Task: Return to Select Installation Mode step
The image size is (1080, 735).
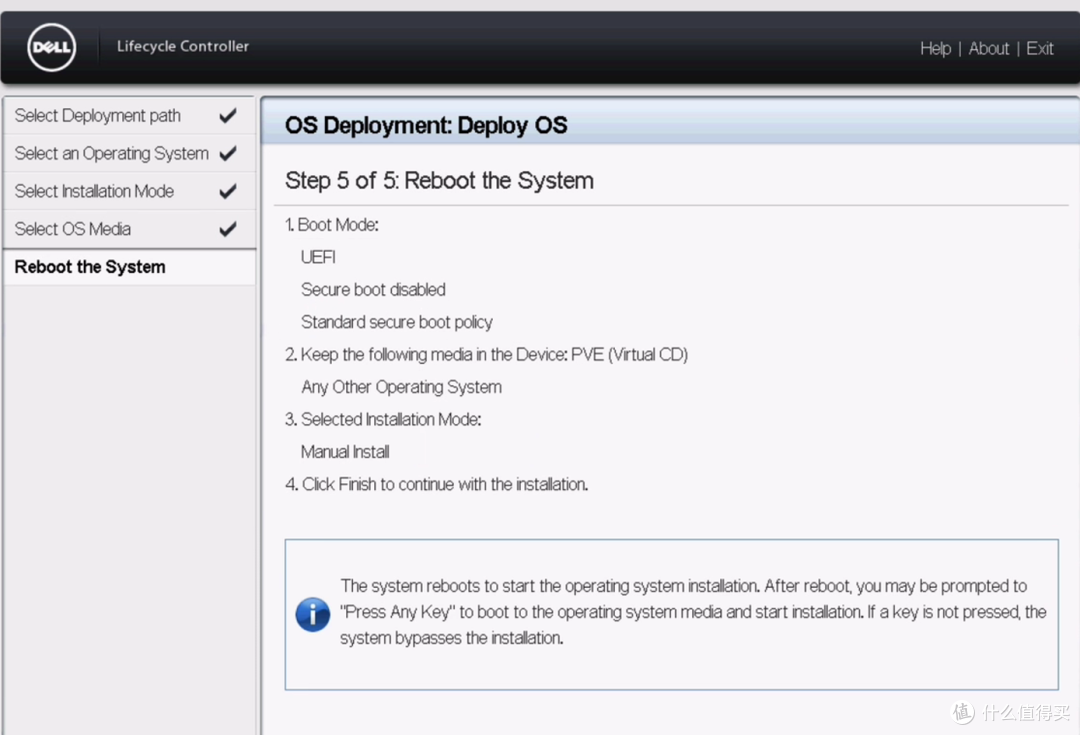Action: [x=94, y=191]
